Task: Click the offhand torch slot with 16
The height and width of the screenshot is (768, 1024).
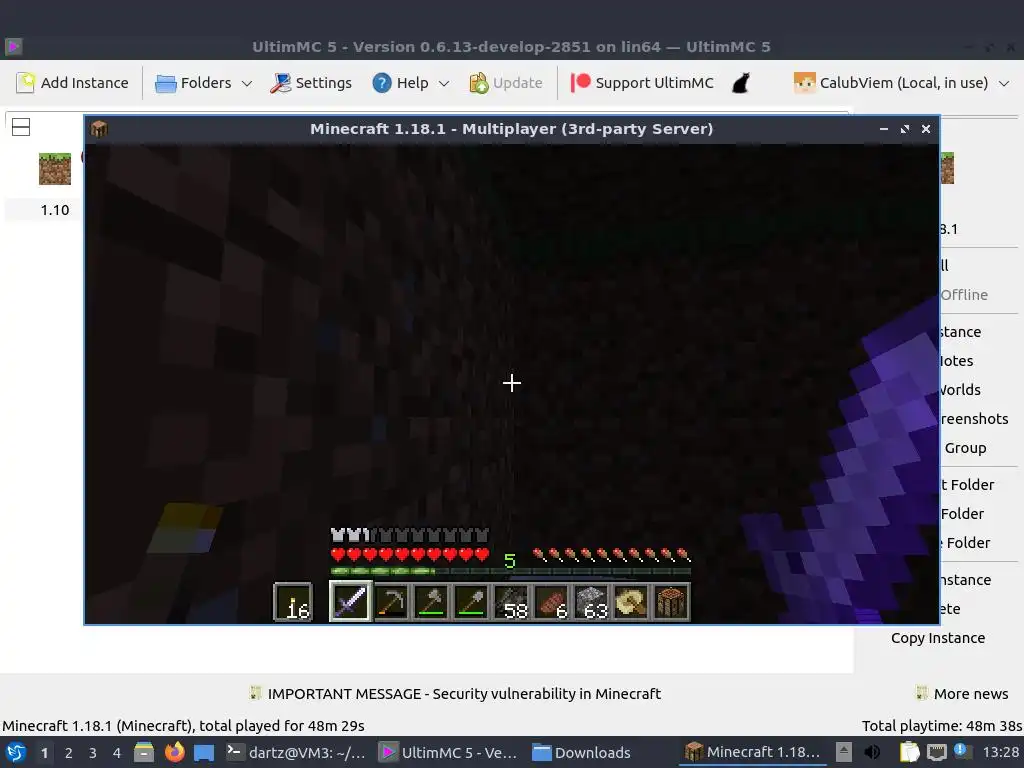Action: pyautogui.click(x=293, y=601)
